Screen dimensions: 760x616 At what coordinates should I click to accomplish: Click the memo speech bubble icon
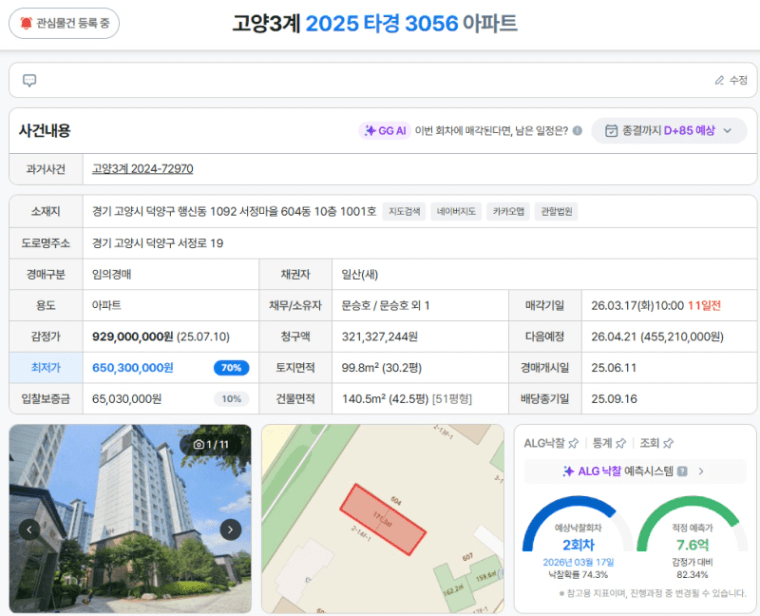(x=30, y=80)
